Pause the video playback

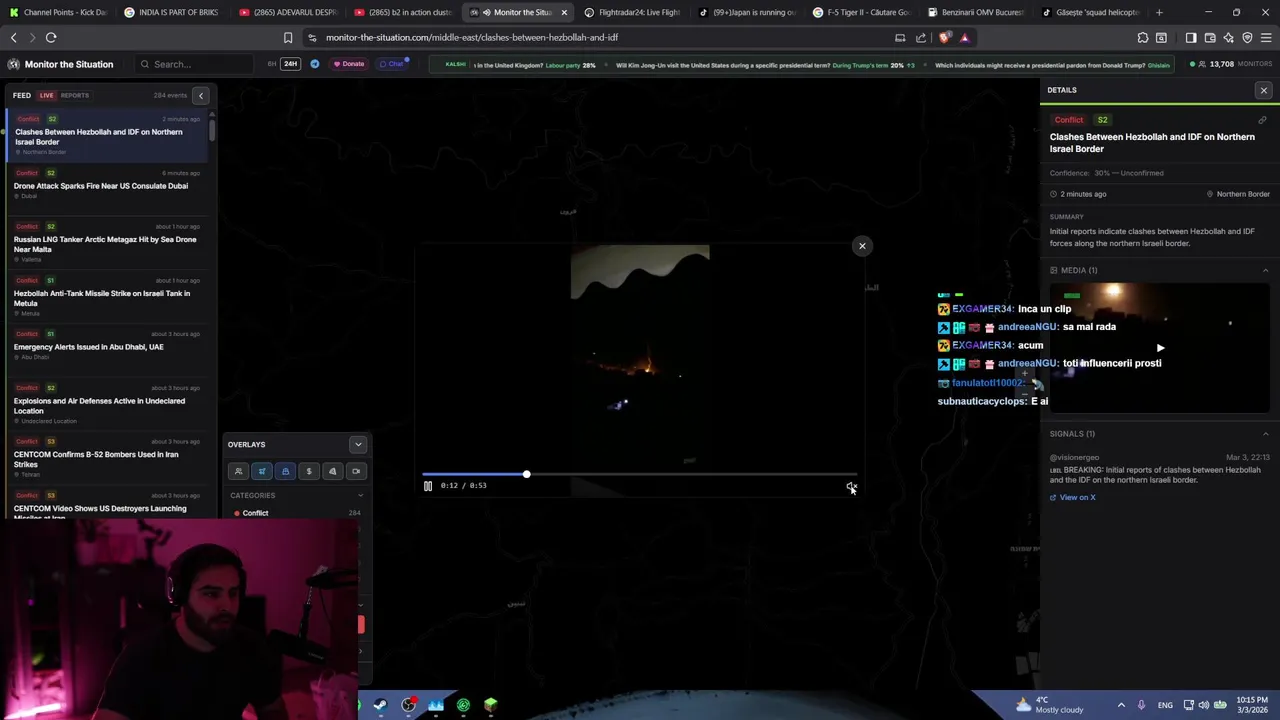point(428,486)
